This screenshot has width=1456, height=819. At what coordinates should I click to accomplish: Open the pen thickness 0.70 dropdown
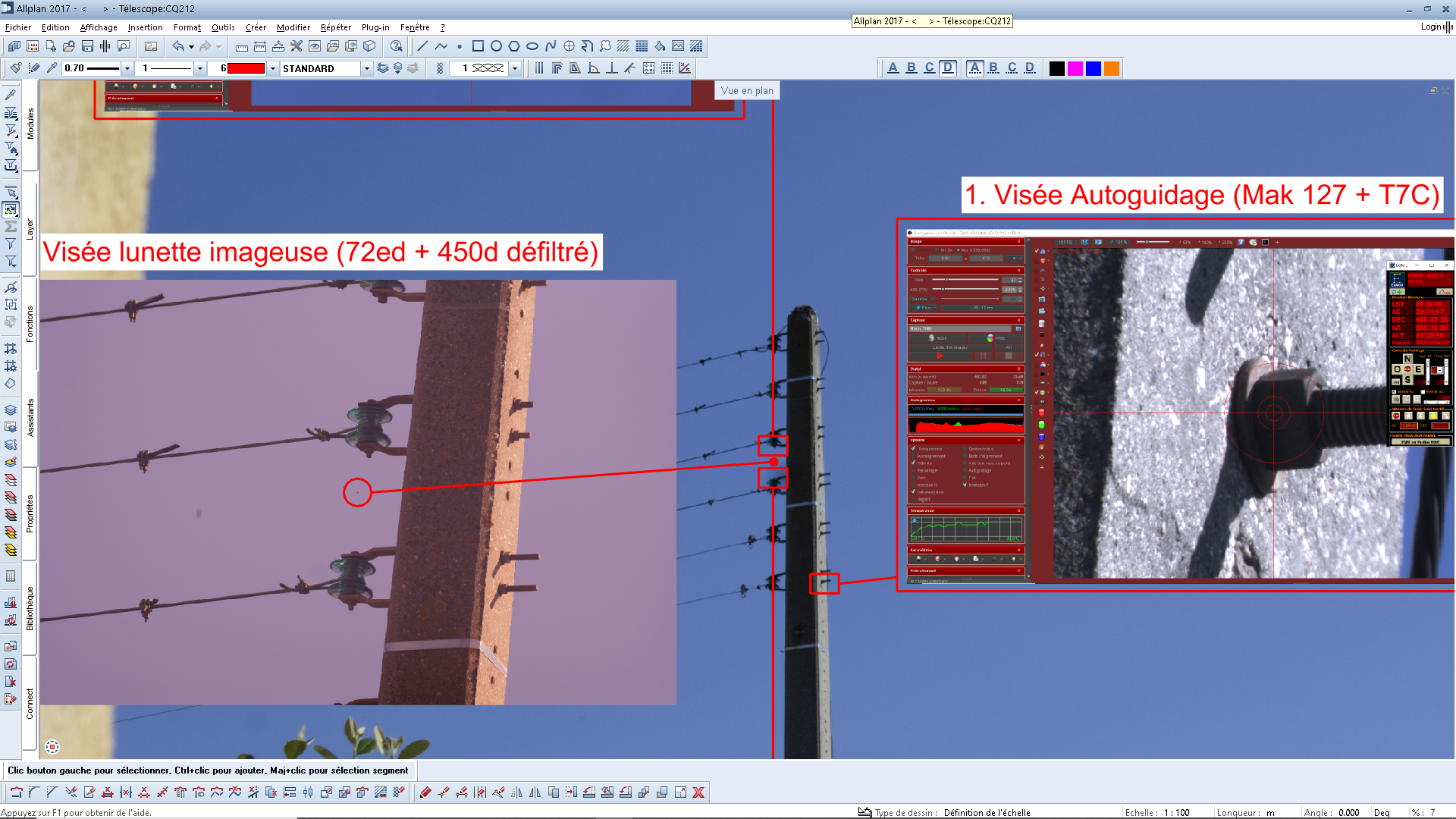coord(127,68)
